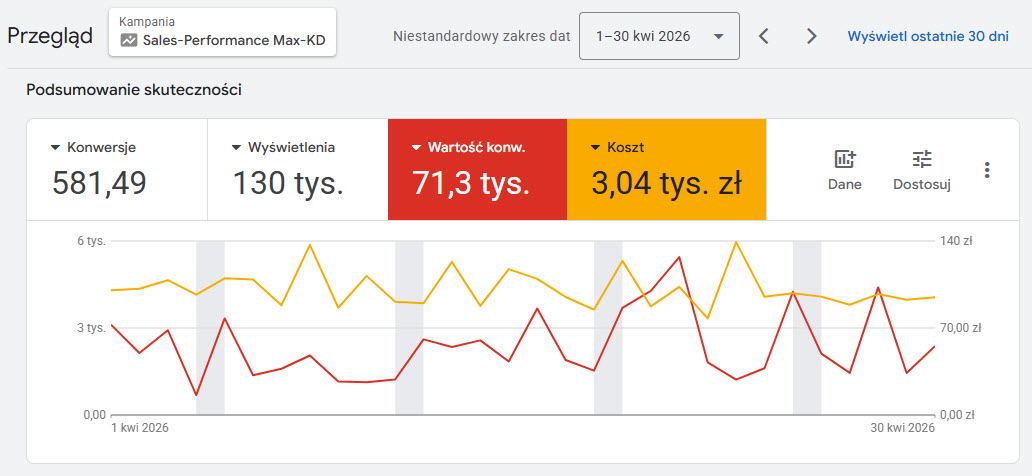Go to previous date range arrow
The height and width of the screenshot is (476, 1032).
tap(763, 36)
